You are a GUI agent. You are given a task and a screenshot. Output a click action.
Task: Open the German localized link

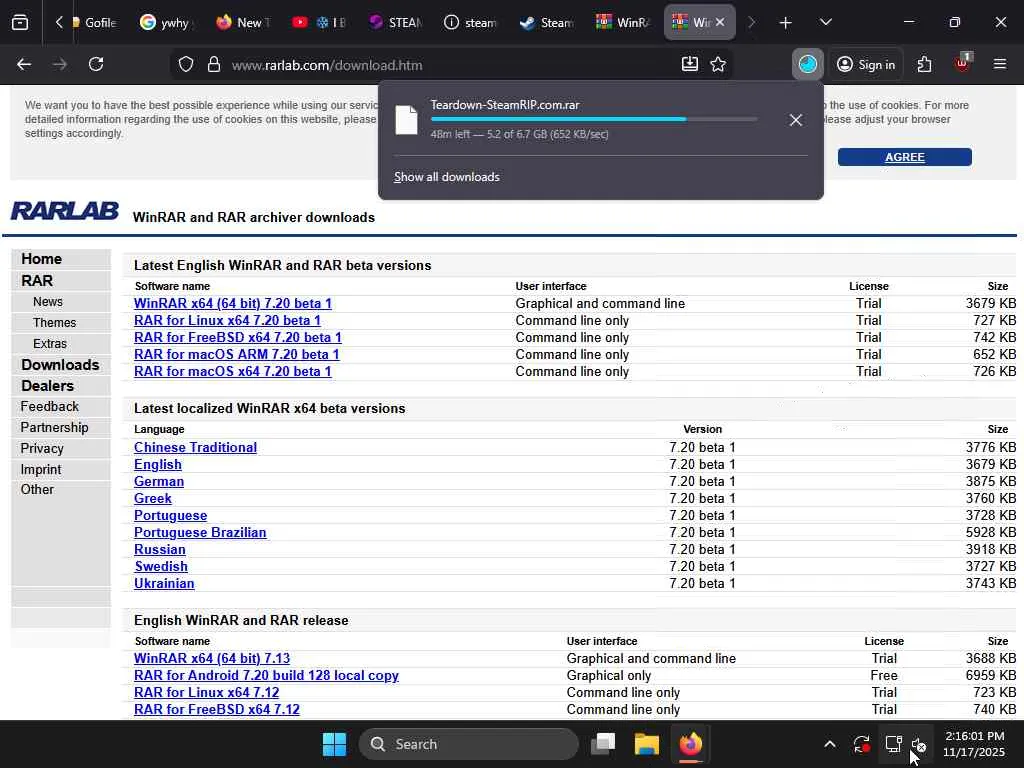coord(159,482)
